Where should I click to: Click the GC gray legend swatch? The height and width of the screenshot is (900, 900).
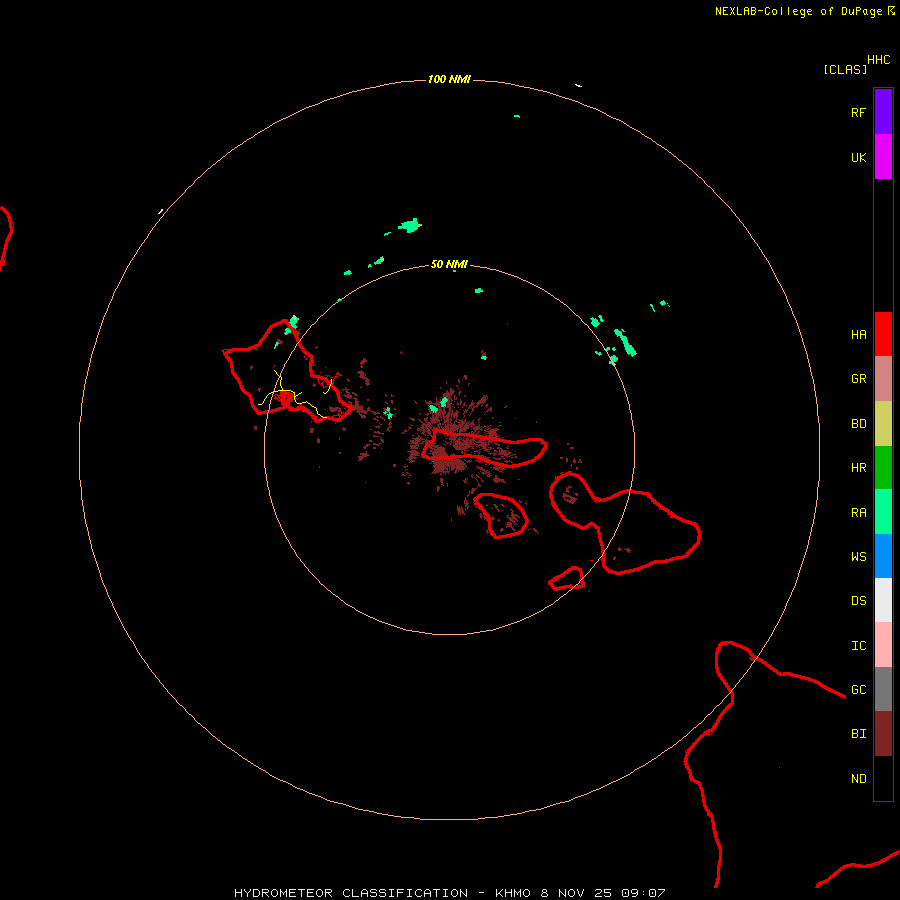883,689
